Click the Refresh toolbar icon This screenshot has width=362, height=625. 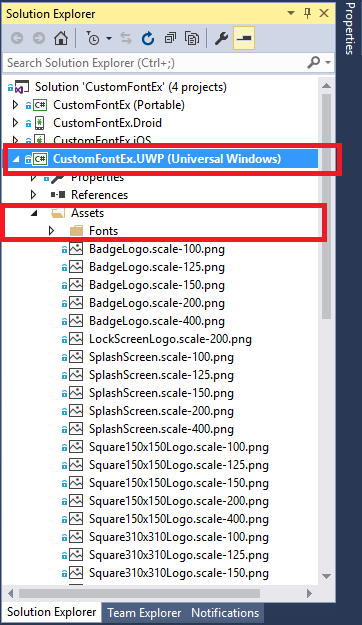(148, 38)
